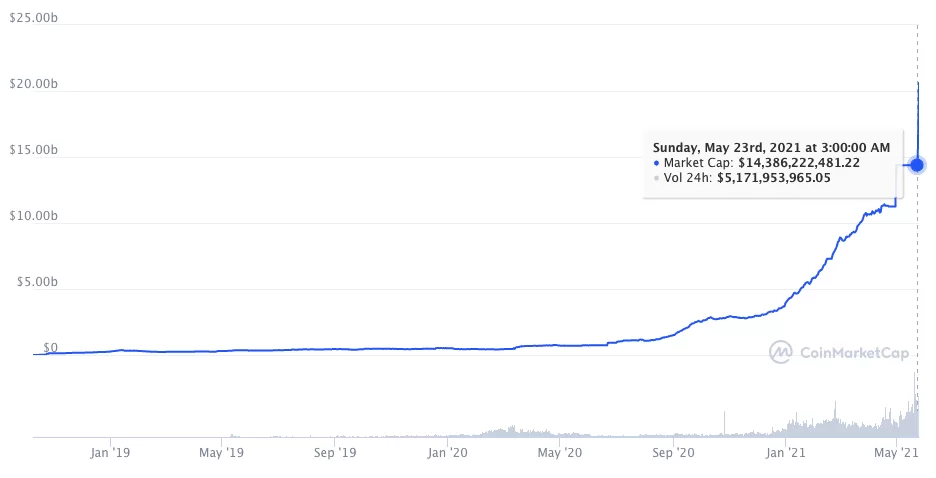Click the $10.00b y-axis label
Screen dimensions: 936x478
coord(33,216)
